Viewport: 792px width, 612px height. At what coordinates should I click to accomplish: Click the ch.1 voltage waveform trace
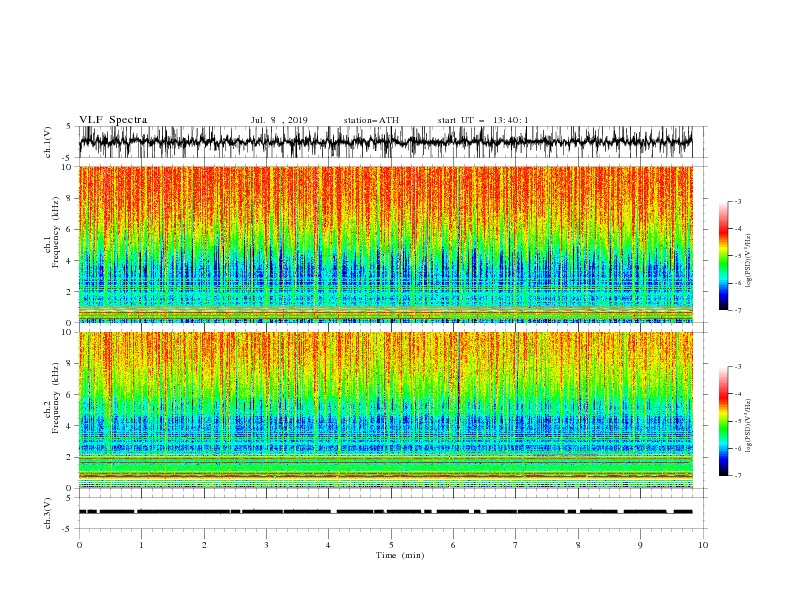(x=385, y=142)
